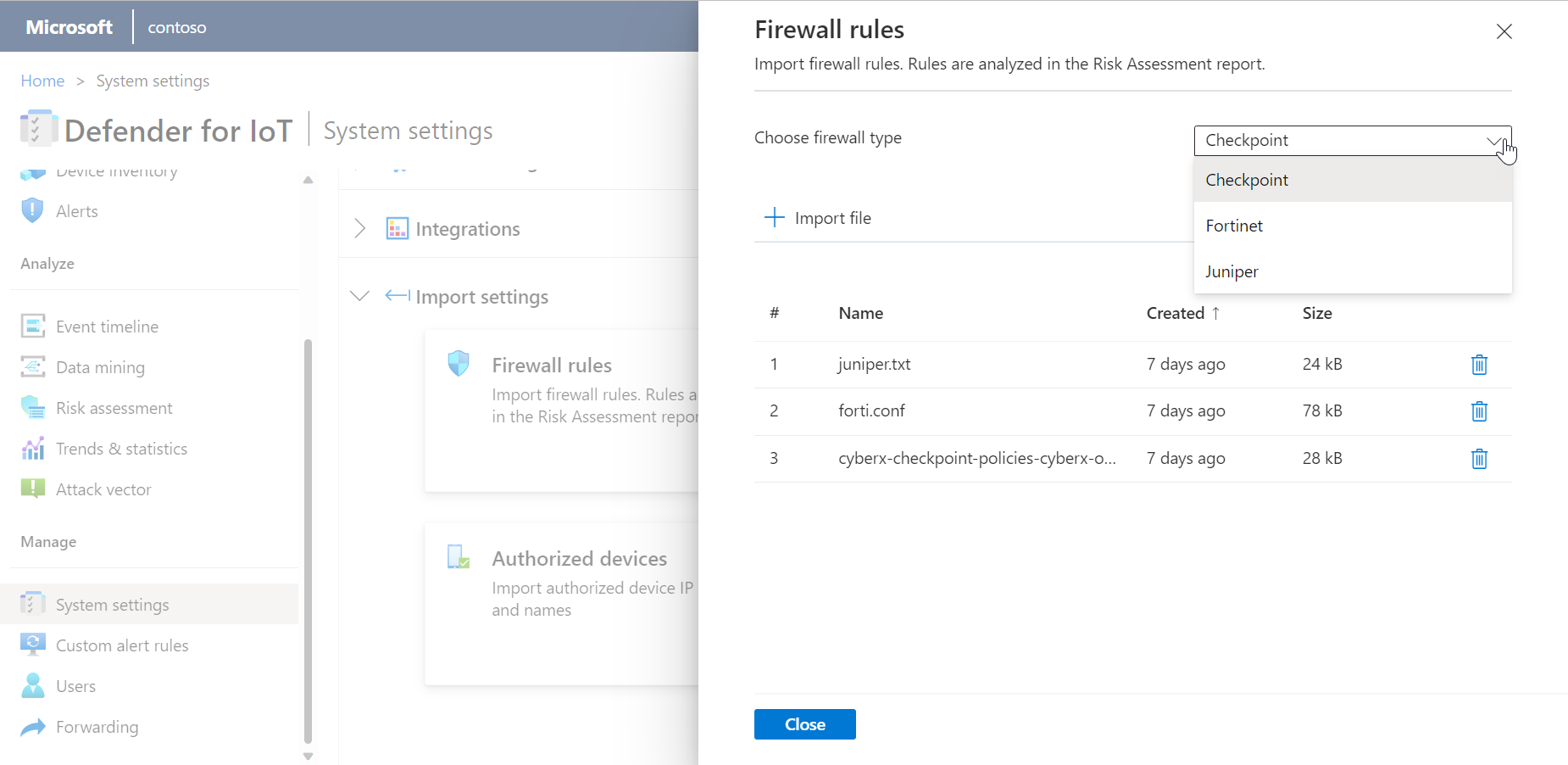Click the System settings sidebar icon
Viewport: 1568px width, 765px height.
click(33, 604)
